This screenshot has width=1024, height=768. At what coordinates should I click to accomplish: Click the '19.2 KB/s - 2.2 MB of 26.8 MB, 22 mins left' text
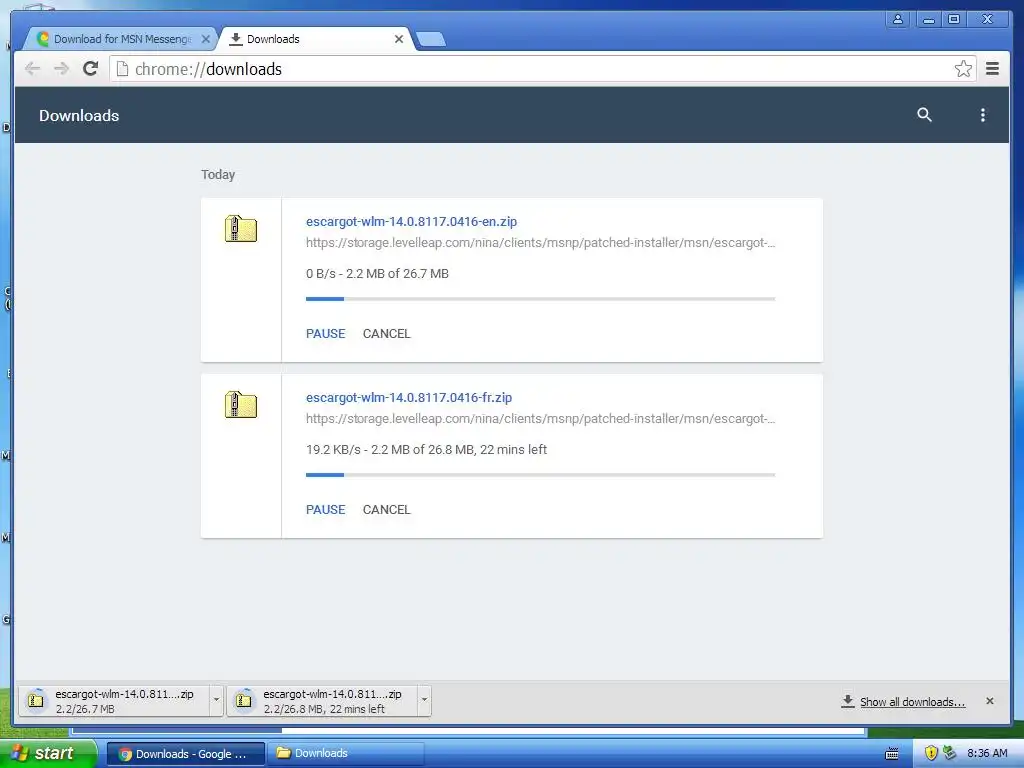[426, 449]
